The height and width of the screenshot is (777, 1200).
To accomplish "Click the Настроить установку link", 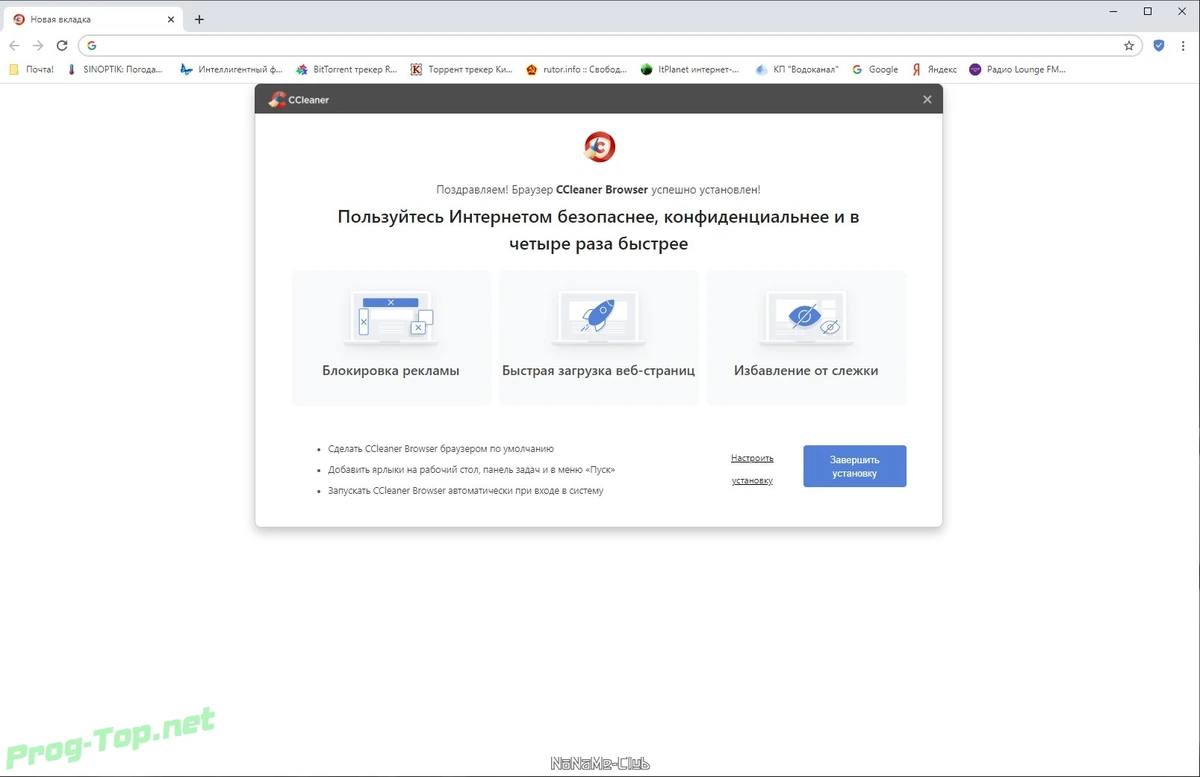I will click(752, 469).
